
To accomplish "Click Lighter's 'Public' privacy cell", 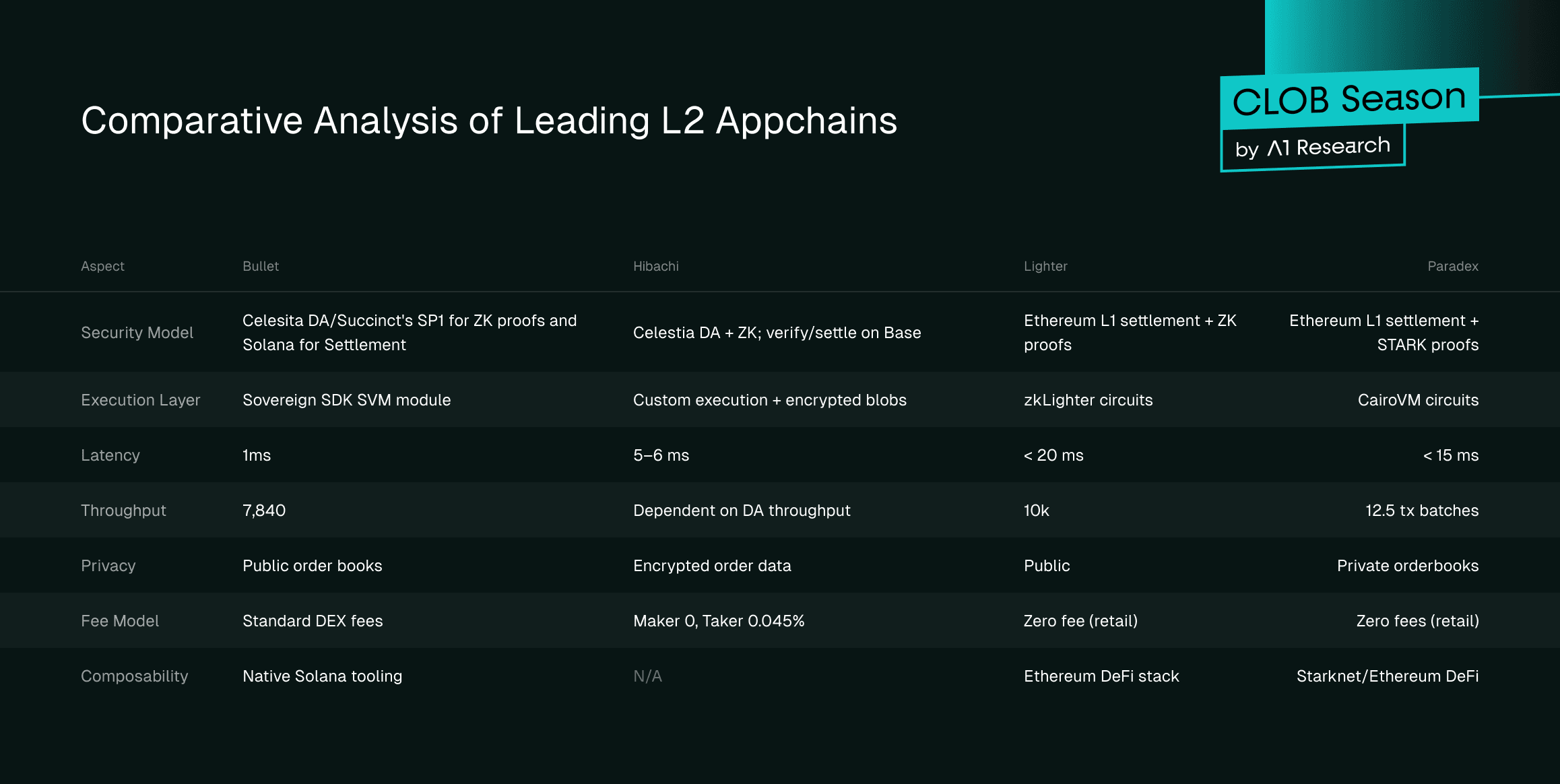I will click(1047, 566).
